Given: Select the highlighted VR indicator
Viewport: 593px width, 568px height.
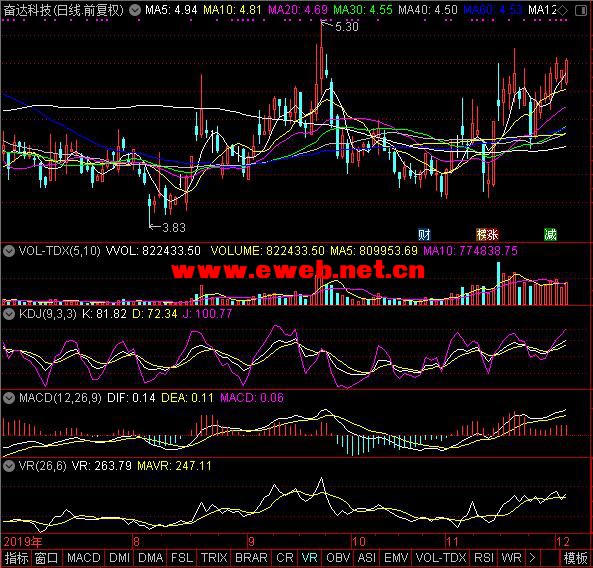Looking at the screenshot, I should [x=310, y=558].
